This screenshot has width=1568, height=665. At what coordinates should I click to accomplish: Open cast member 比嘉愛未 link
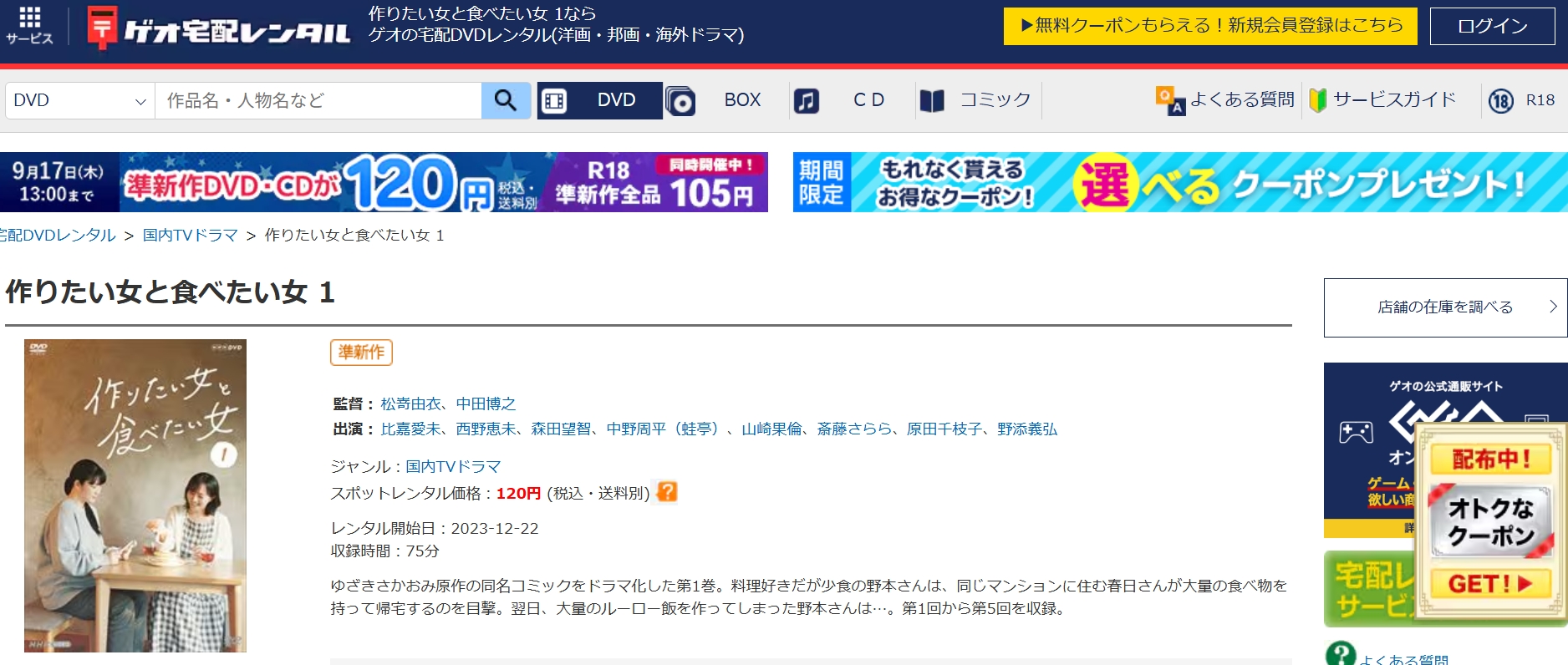(x=410, y=429)
